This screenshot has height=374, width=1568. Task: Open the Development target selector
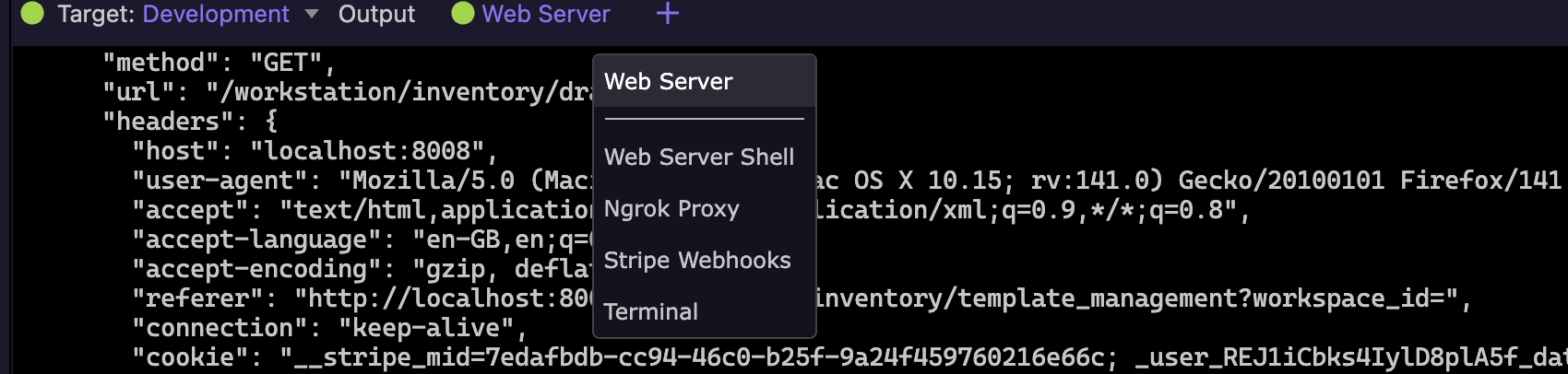(x=216, y=14)
